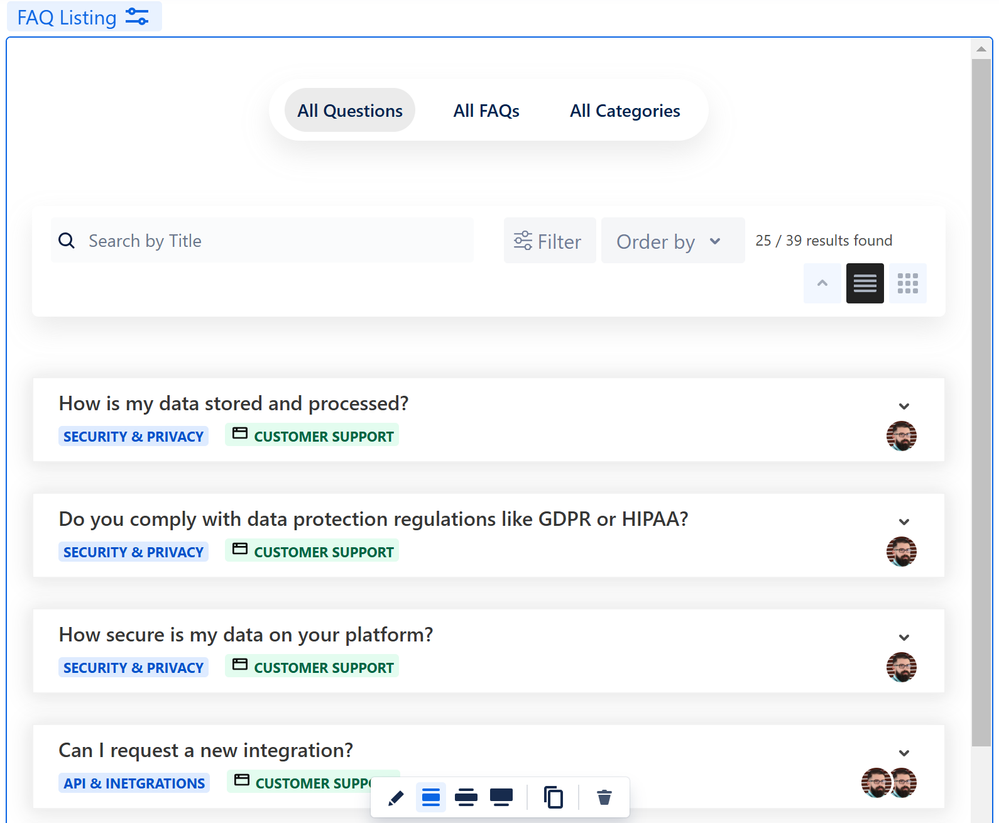Expand 'How secure is my data' question
The image size is (999, 823).
tap(903, 638)
